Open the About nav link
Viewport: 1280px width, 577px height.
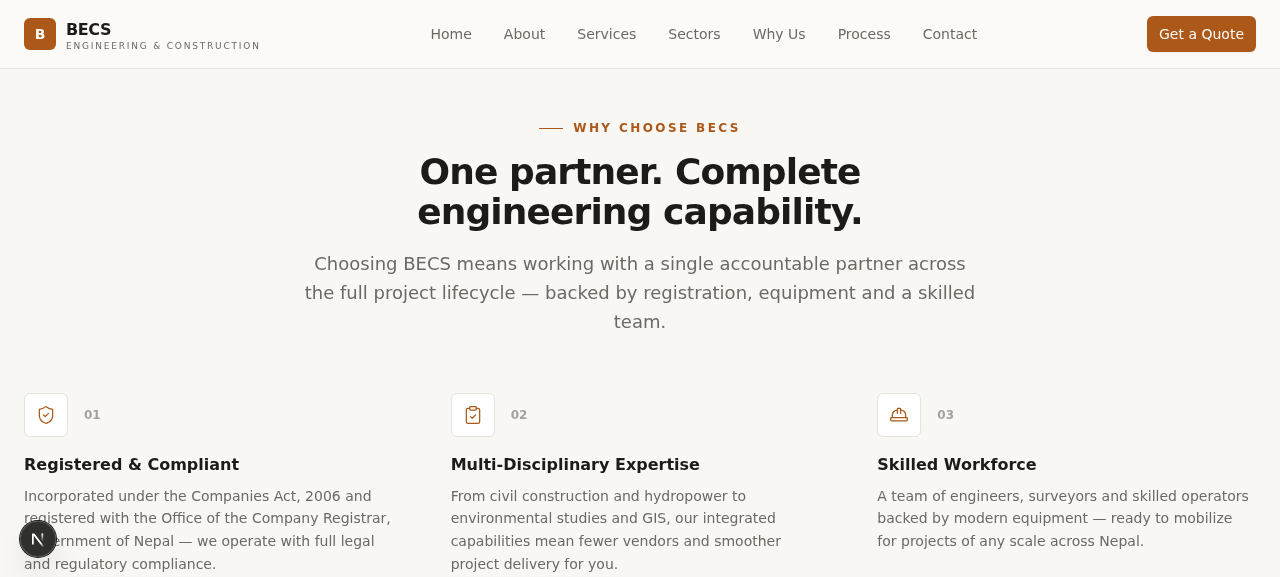(x=524, y=34)
